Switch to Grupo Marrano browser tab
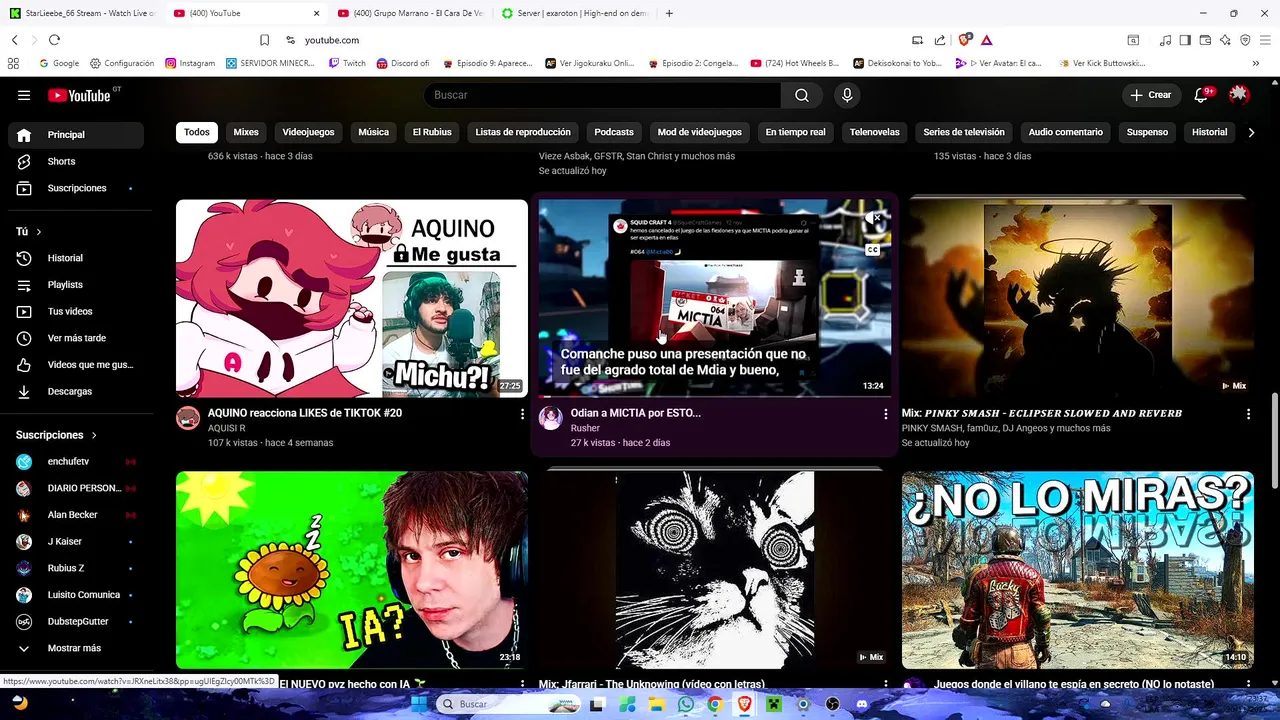This screenshot has width=1280, height=720. pos(410,13)
